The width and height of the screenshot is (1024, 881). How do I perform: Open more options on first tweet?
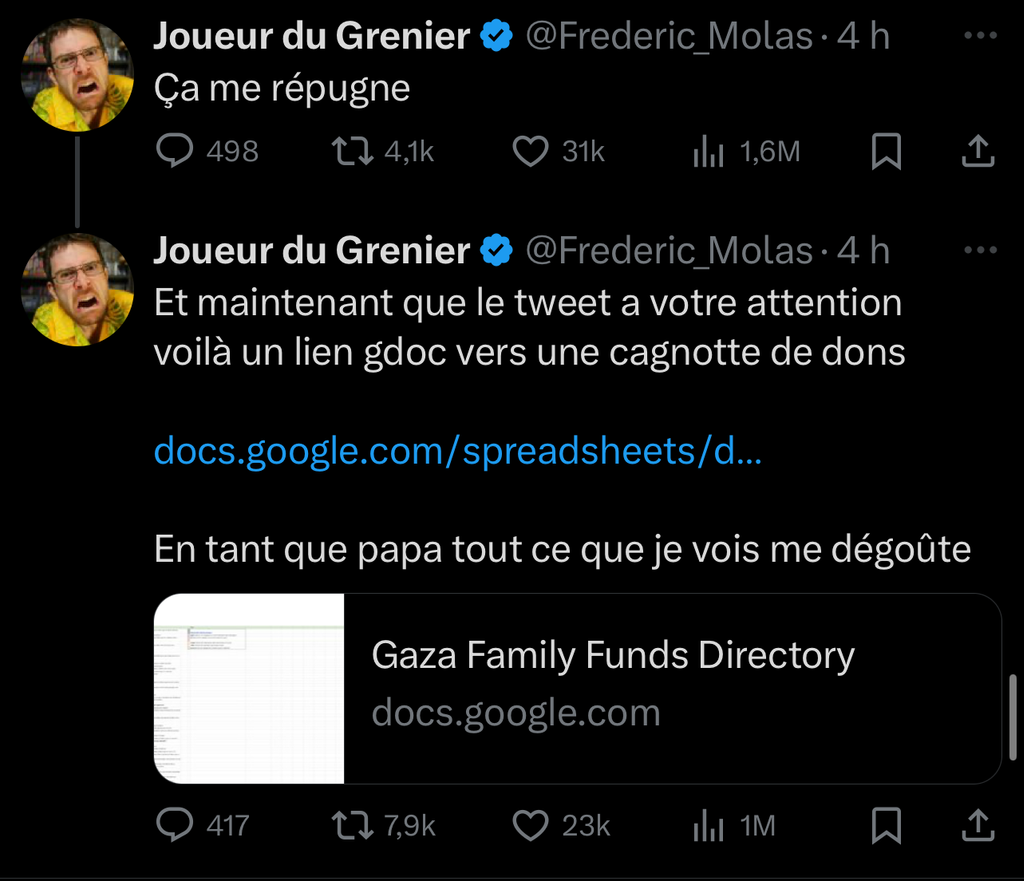(x=980, y=36)
